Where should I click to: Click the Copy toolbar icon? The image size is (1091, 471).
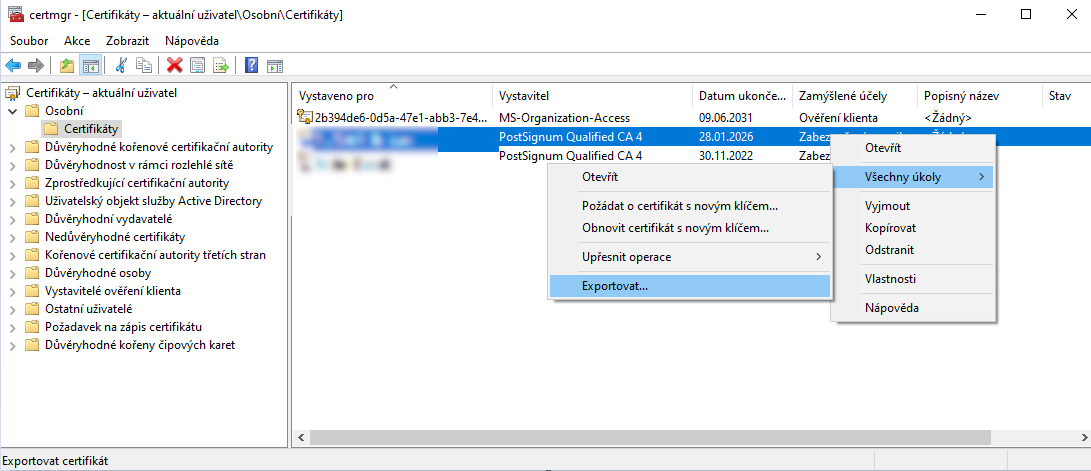point(144,65)
